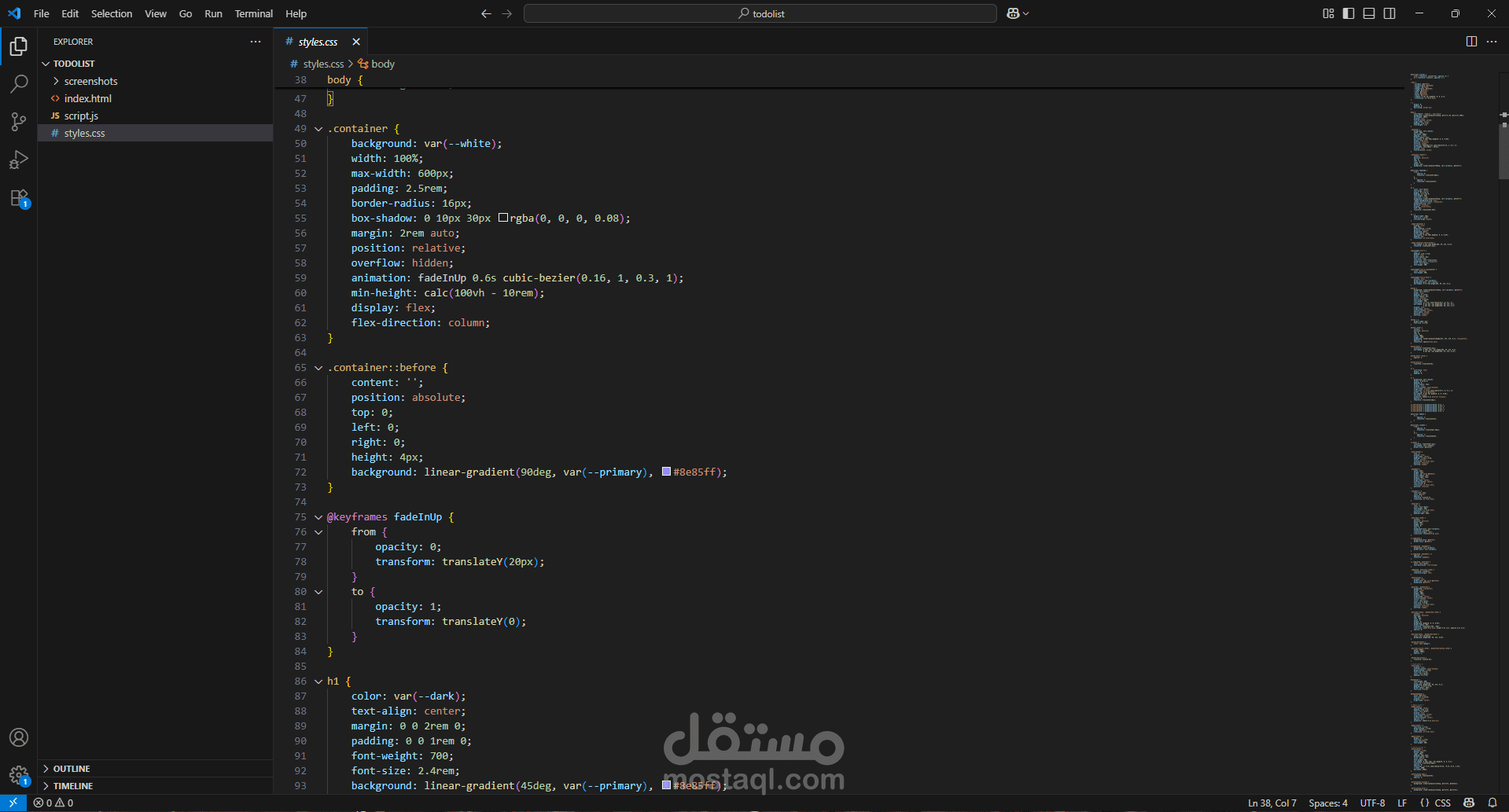
Task: Show errors and warnings in status bar
Action: click(53, 803)
